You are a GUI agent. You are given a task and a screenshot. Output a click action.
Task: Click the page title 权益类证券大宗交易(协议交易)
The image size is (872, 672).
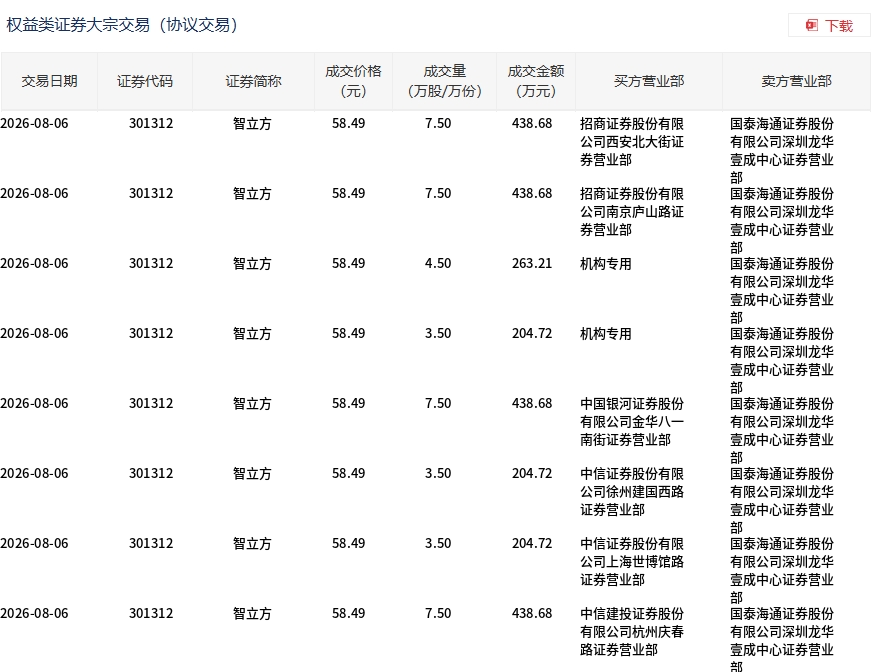(x=122, y=25)
